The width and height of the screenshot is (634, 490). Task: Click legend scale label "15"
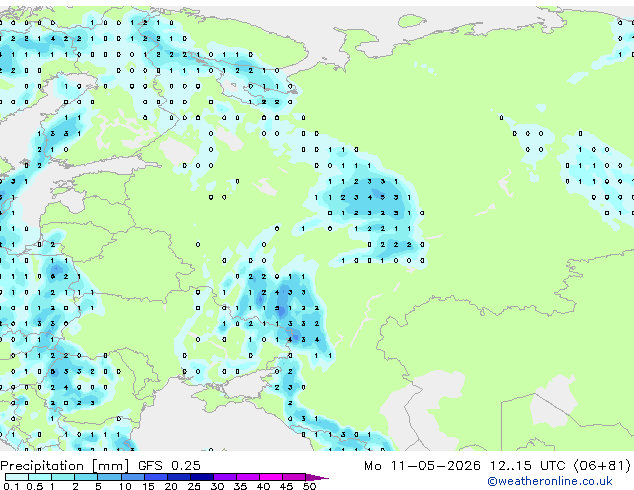click(148, 486)
